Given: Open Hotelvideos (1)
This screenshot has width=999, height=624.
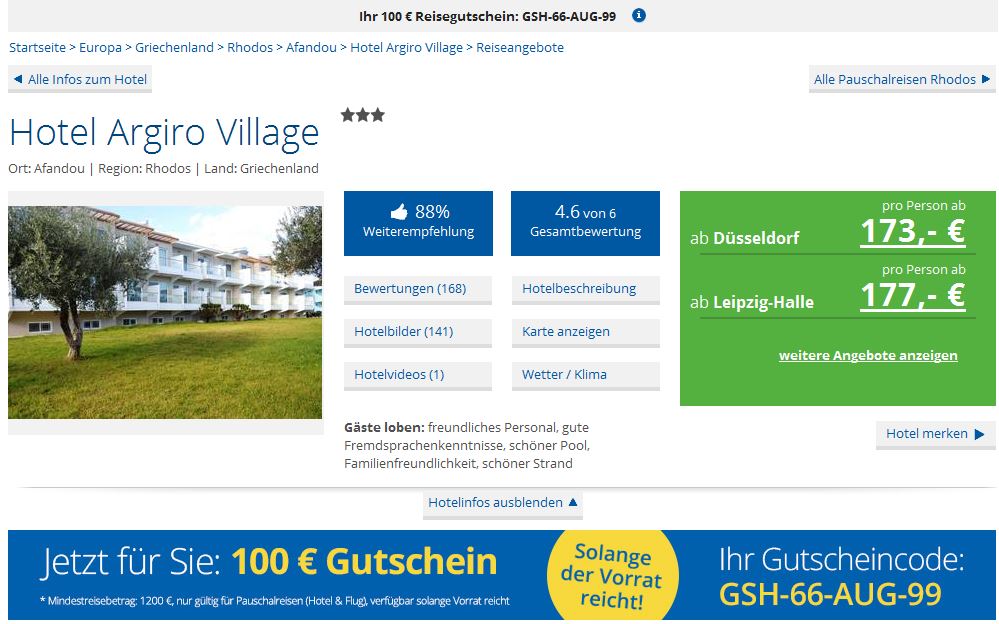Looking at the screenshot, I should pos(418,375).
